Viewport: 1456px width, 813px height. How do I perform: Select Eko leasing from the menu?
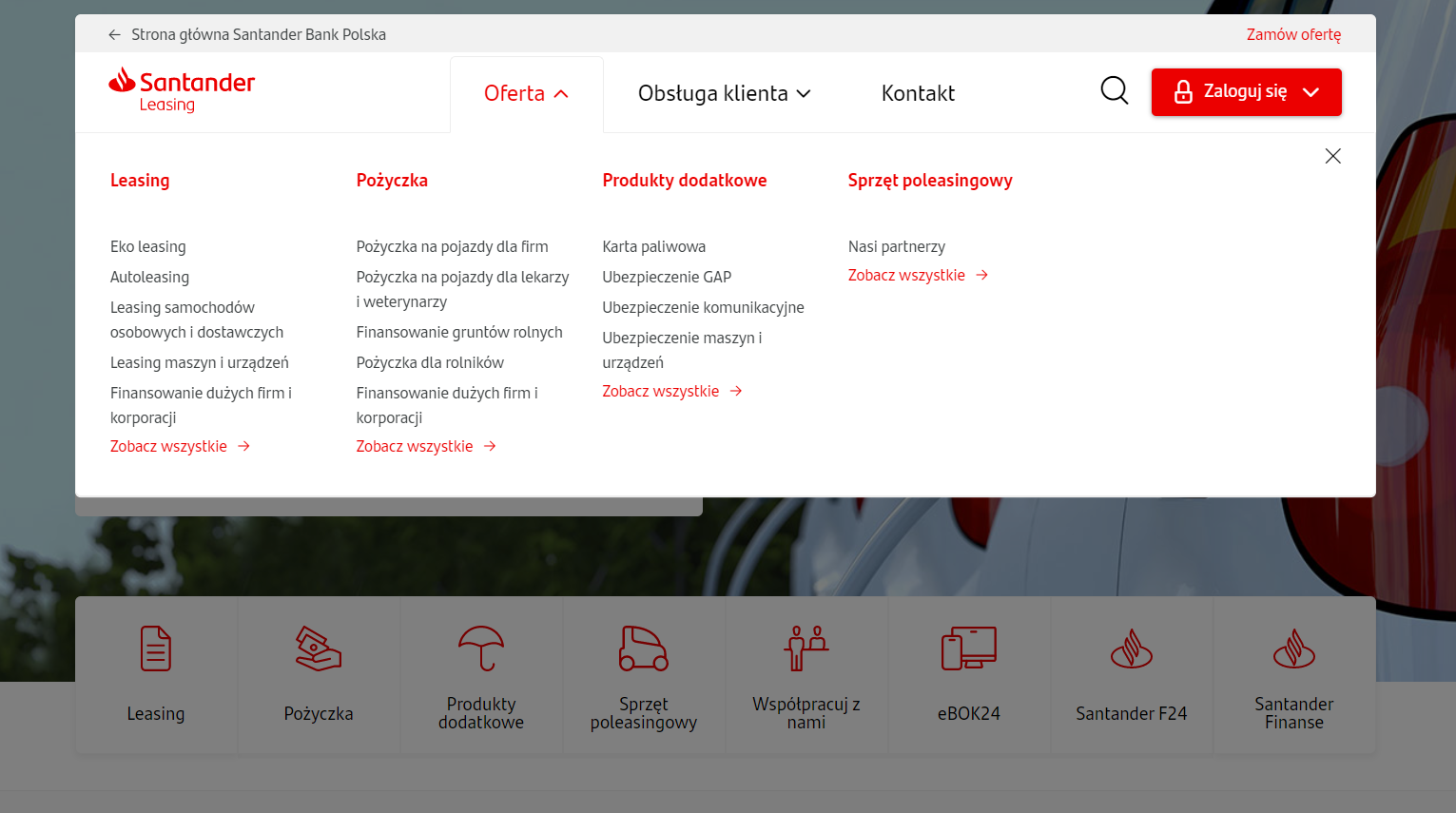[148, 246]
